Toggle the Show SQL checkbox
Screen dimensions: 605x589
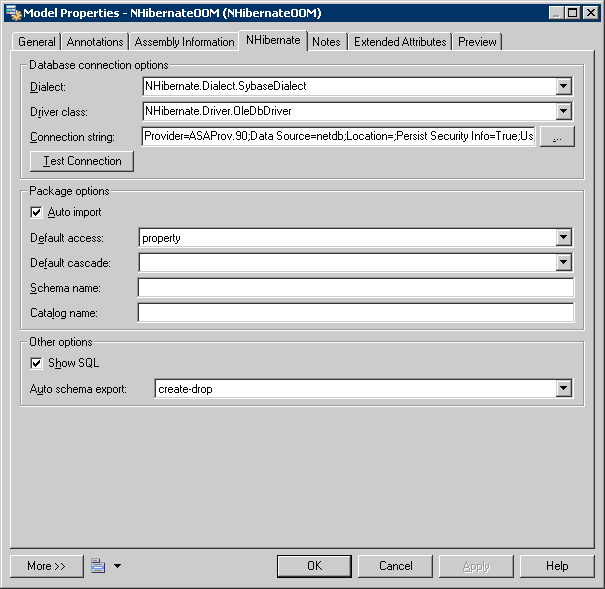pyautogui.click(x=36, y=363)
